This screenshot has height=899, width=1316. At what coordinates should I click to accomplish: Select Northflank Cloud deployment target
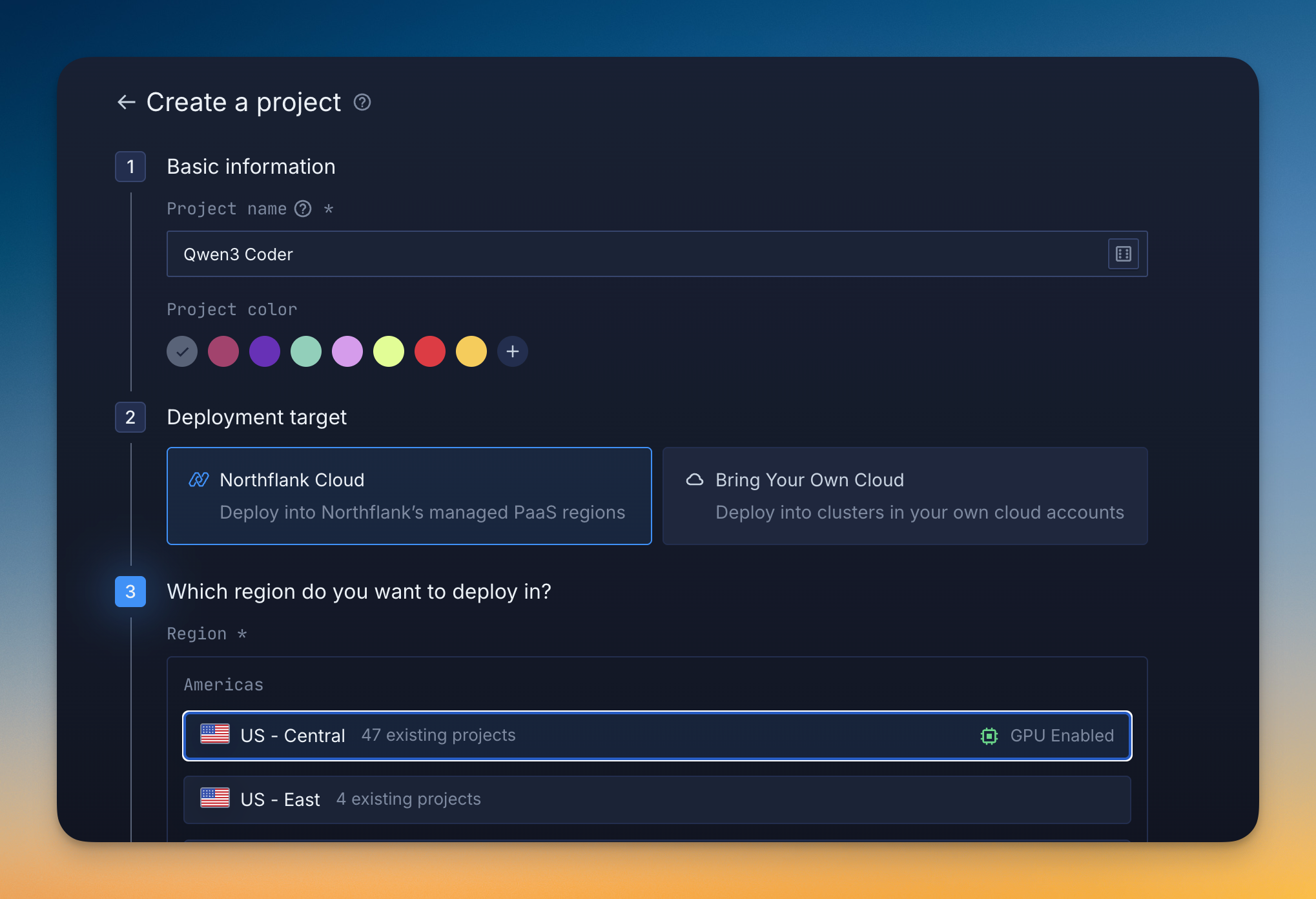pos(409,496)
